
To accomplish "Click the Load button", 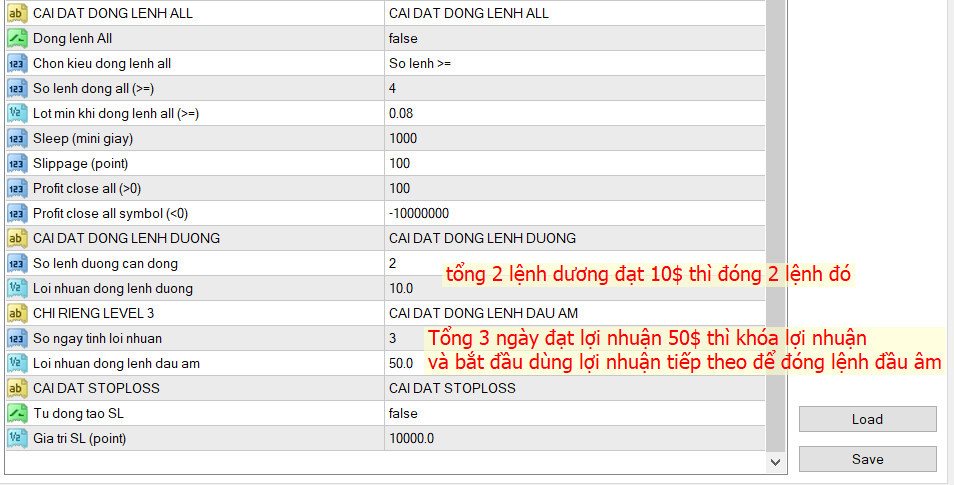I will point(868,419).
